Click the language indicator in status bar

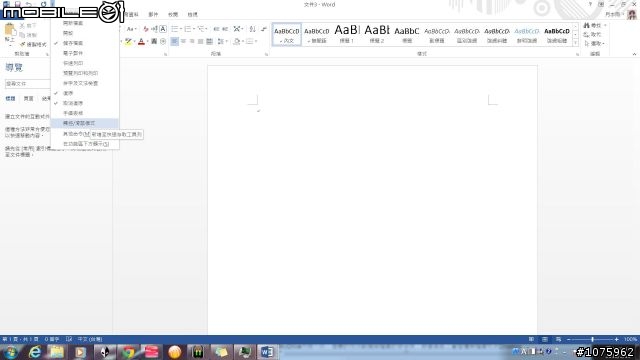coord(90,339)
